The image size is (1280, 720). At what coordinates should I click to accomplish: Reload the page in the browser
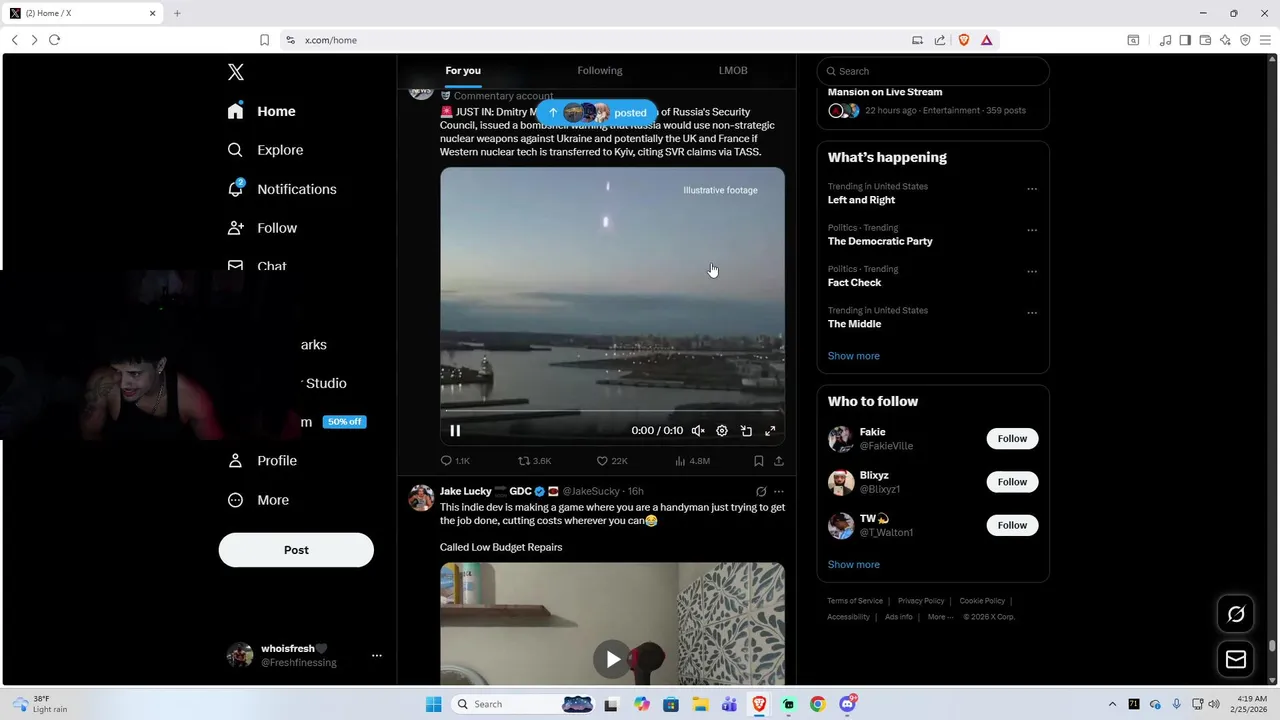(54, 40)
